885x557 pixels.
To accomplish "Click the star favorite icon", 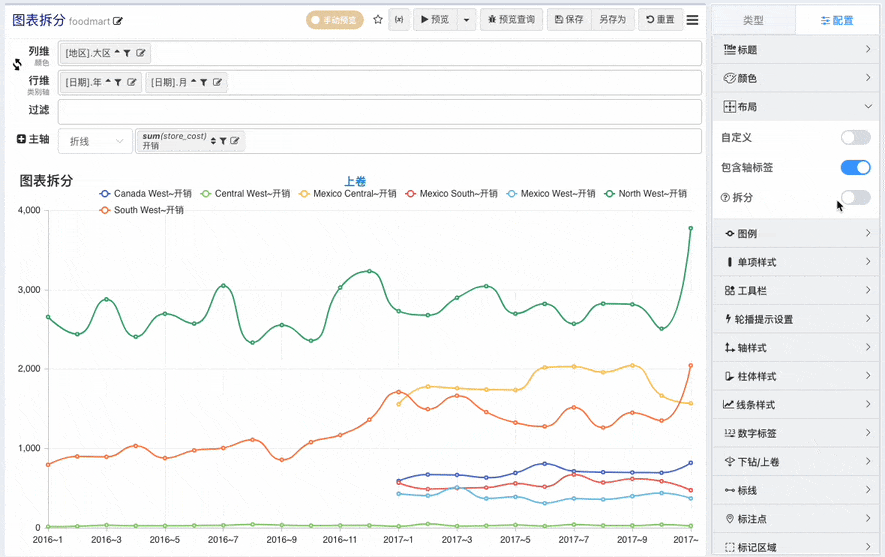I will coord(377,20).
